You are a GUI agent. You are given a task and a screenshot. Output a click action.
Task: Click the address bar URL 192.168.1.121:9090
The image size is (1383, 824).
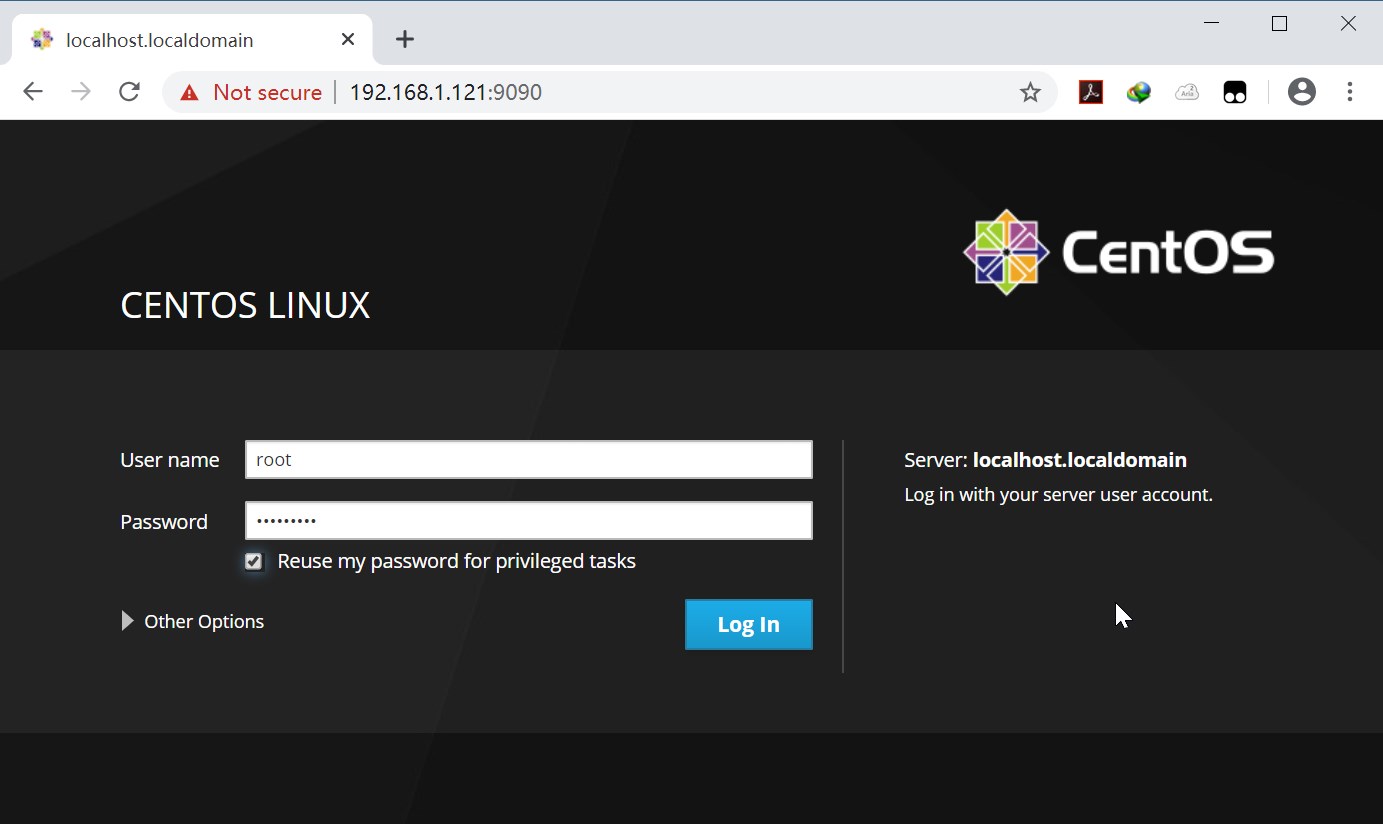[x=446, y=92]
